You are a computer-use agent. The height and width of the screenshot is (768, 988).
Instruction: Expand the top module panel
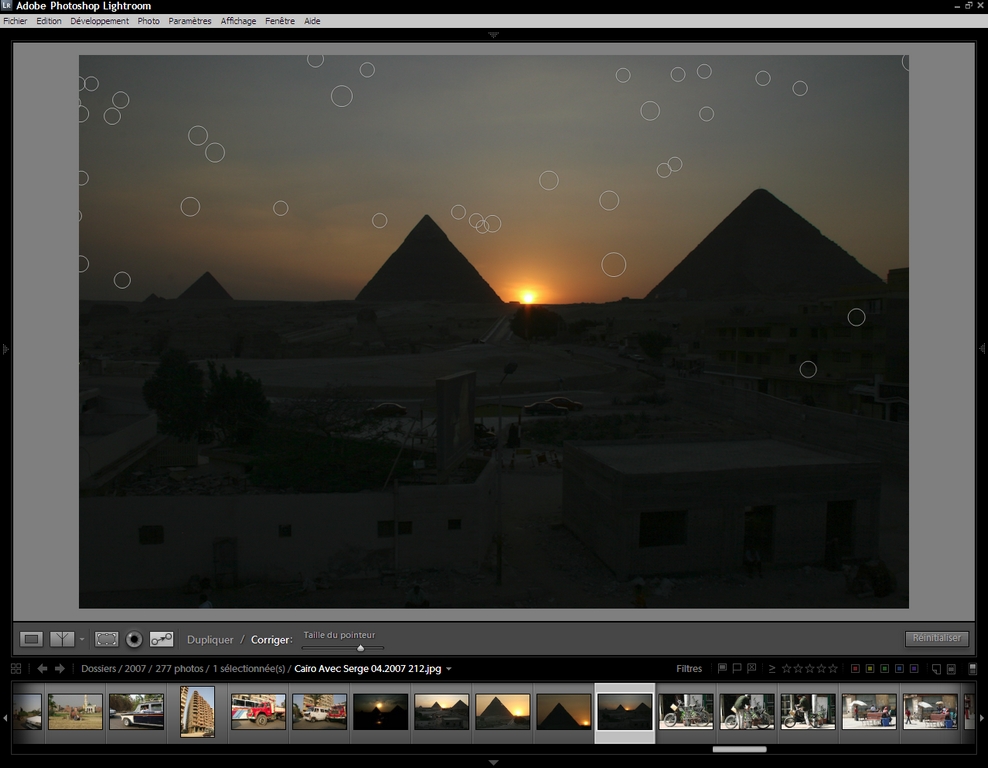tap(493, 35)
